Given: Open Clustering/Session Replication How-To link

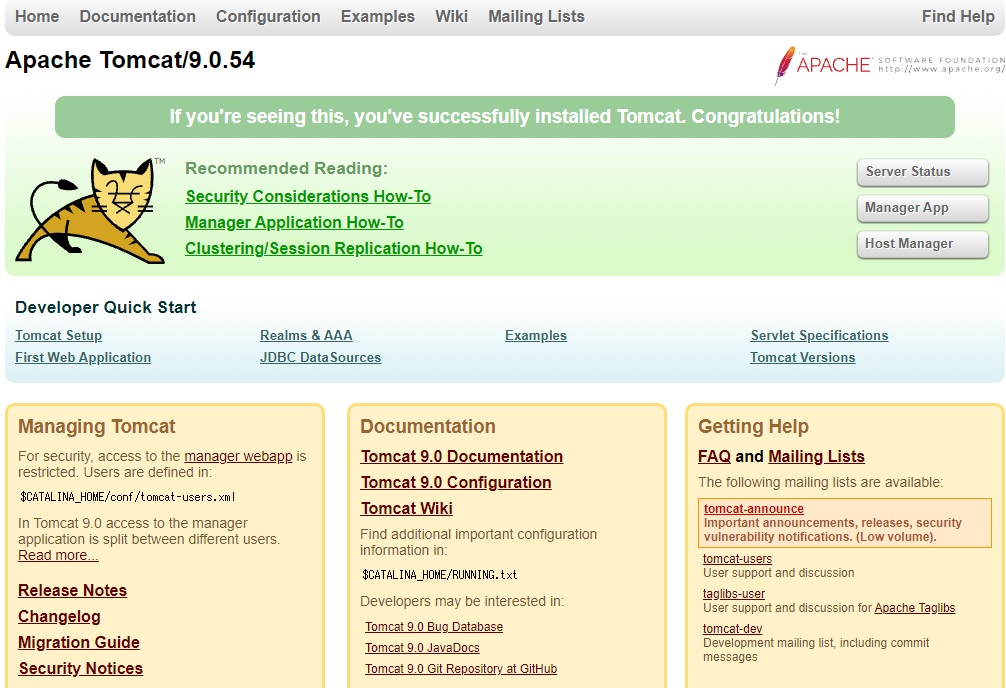Looking at the screenshot, I should [x=334, y=248].
